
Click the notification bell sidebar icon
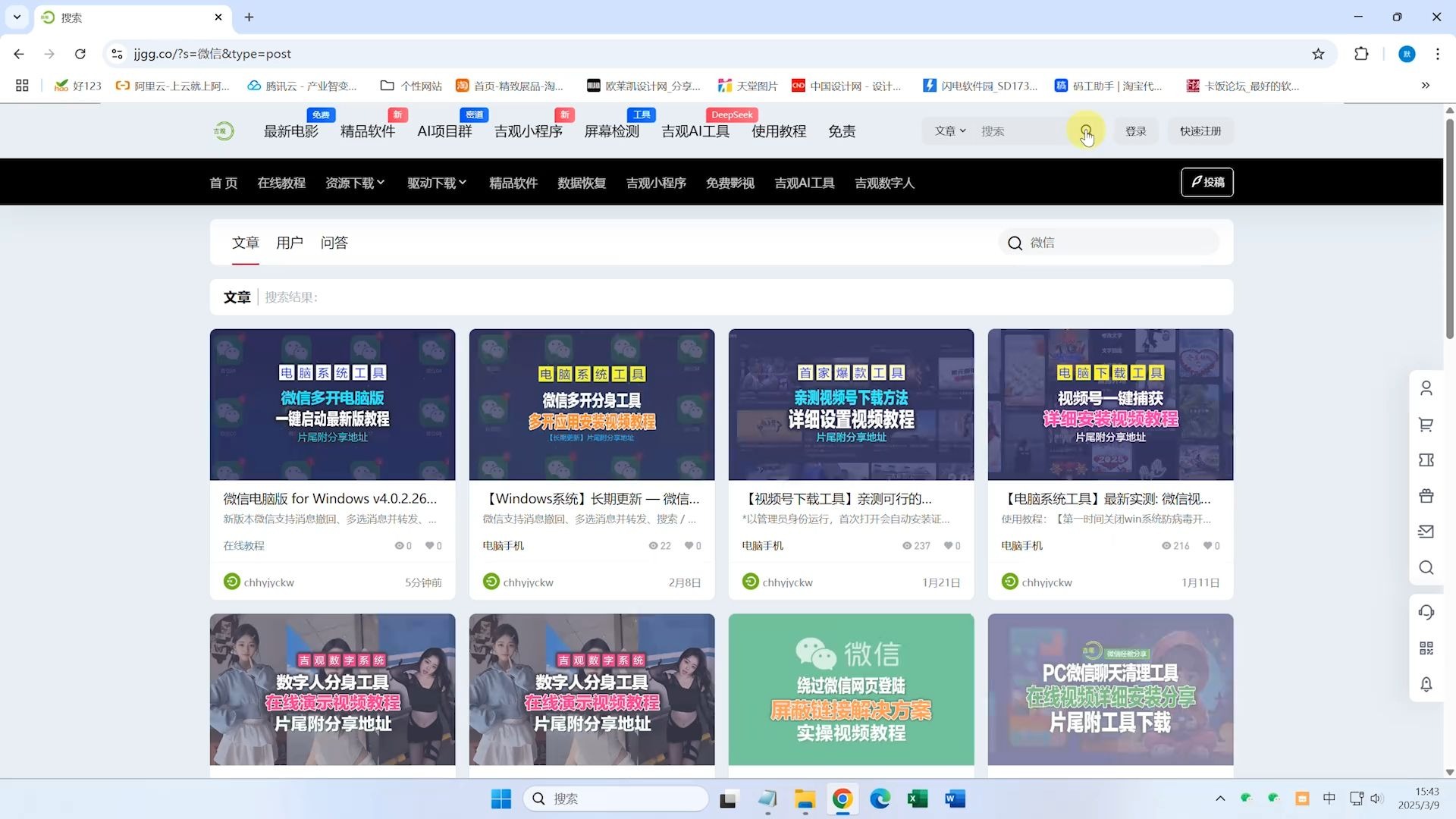point(1426,684)
